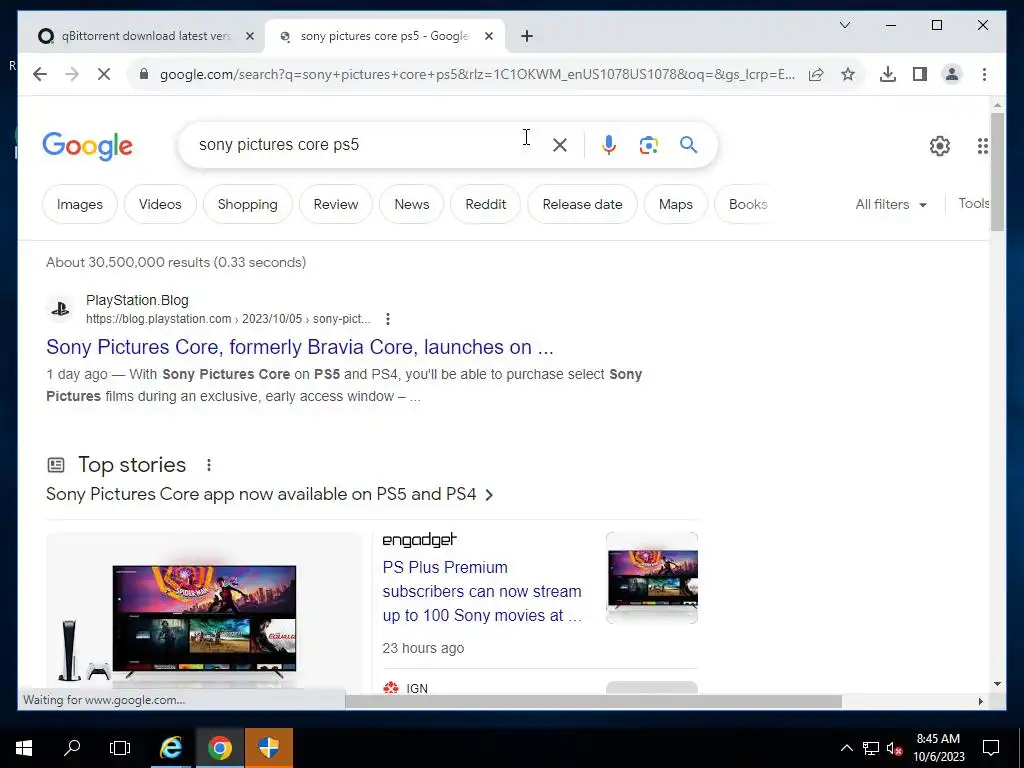The image size is (1024, 768).
Task: Select the News filter chip
Action: point(411,204)
